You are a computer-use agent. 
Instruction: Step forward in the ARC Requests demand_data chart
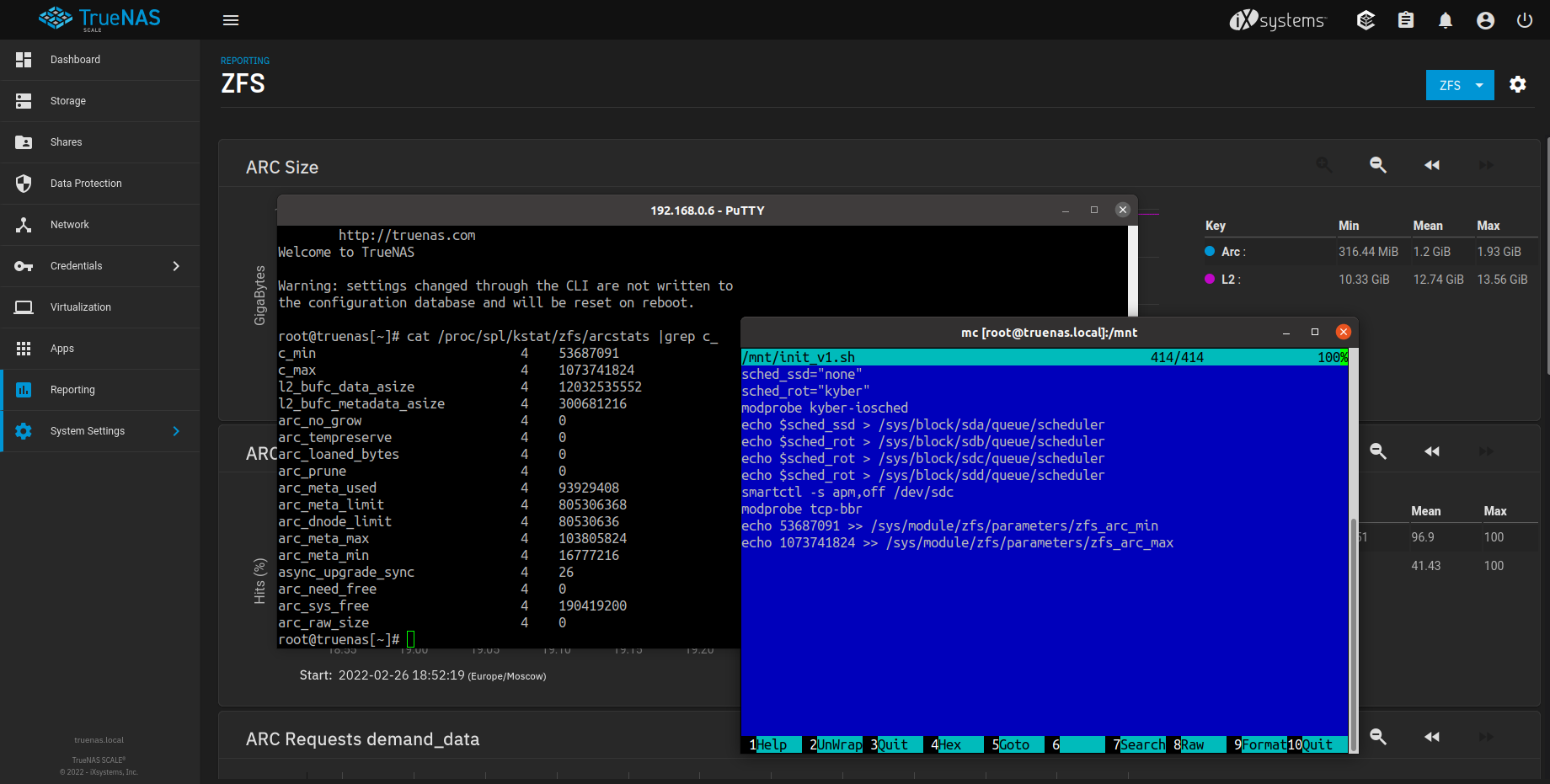[1486, 737]
